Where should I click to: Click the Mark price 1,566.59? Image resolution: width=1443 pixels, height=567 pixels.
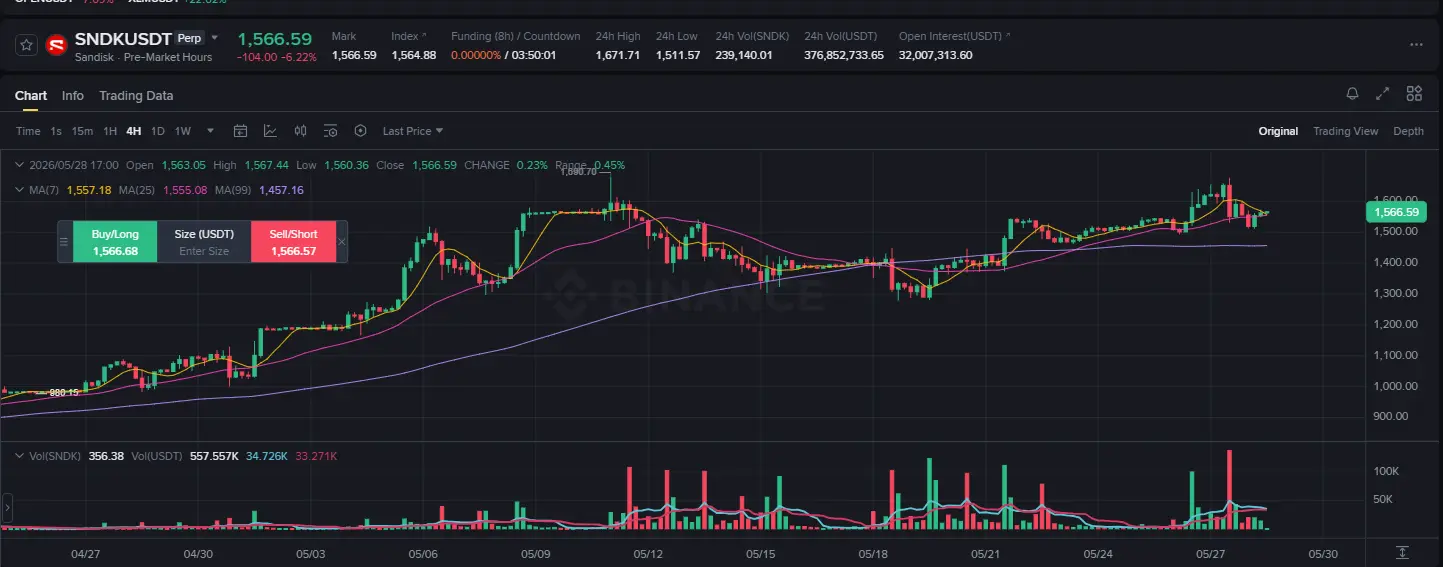tap(354, 55)
